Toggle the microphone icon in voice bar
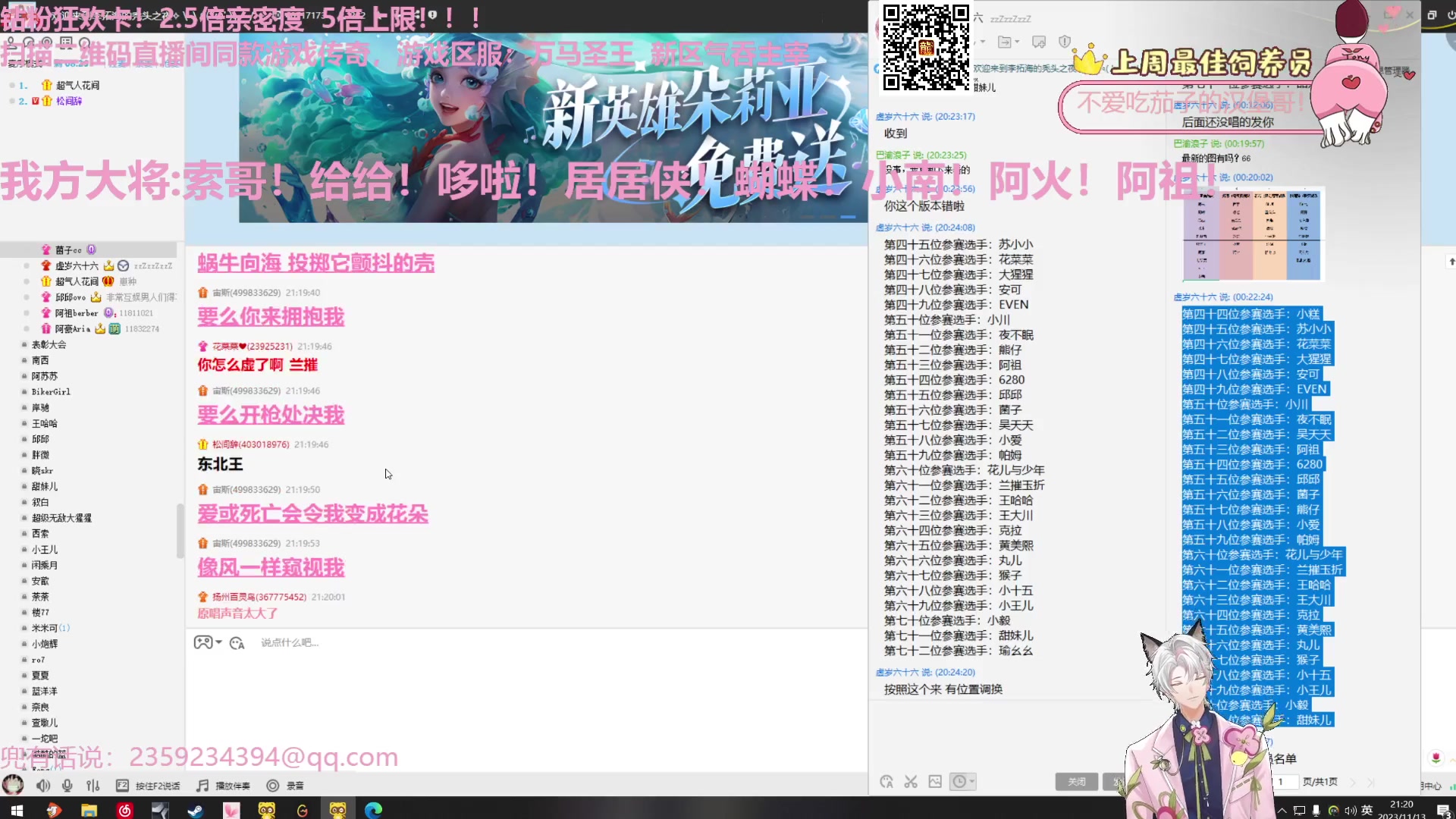Image resolution: width=1456 pixels, height=819 pixels. click(67, 786)
